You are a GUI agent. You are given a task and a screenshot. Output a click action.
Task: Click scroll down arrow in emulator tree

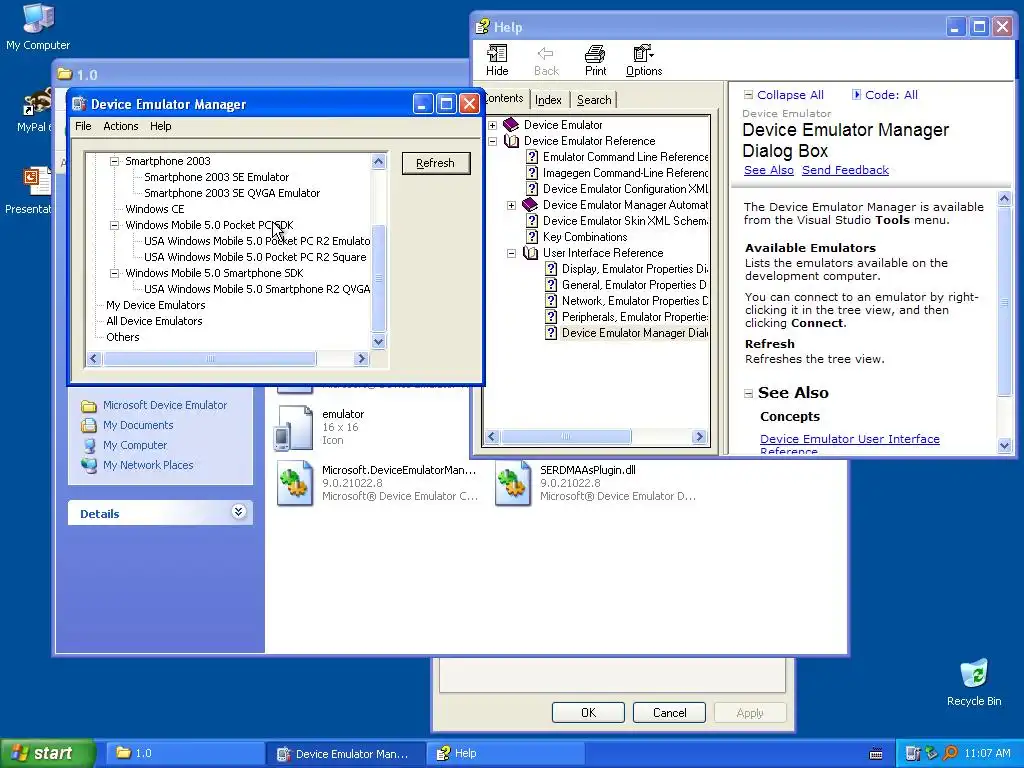pyautogui.click(x=378, y=341)
